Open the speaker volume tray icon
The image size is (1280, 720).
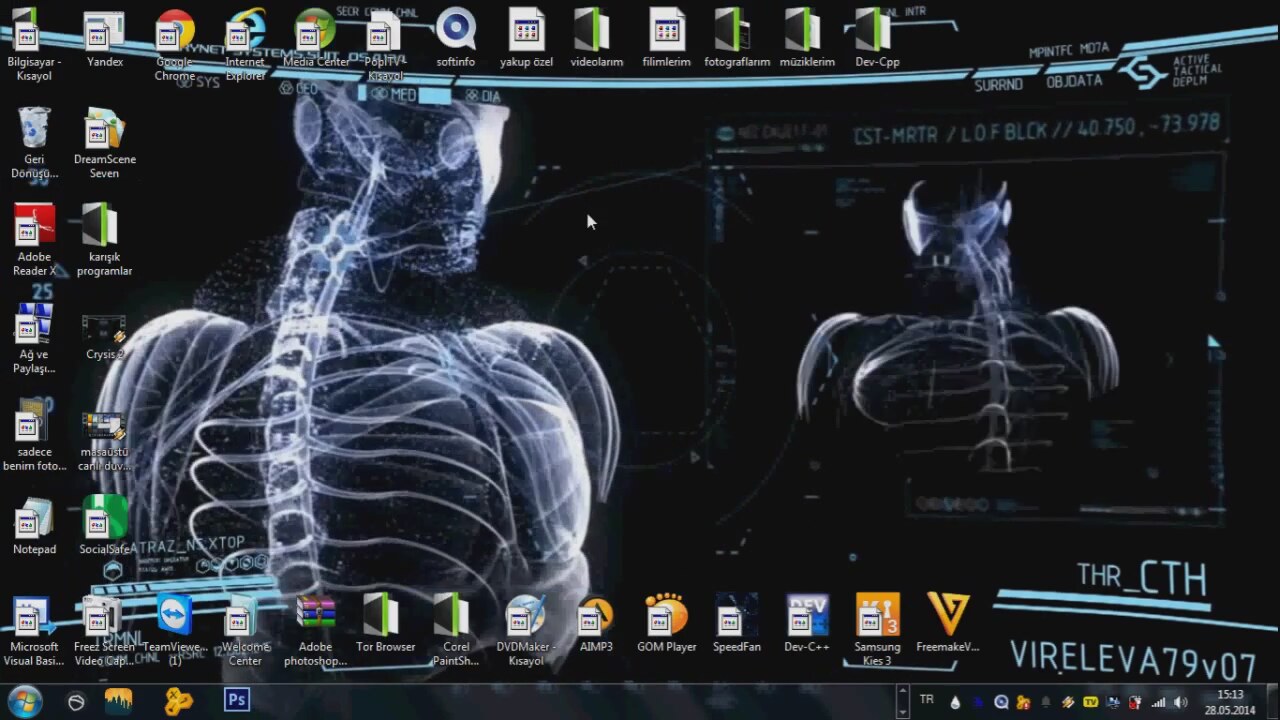[x=1180, y=703]
